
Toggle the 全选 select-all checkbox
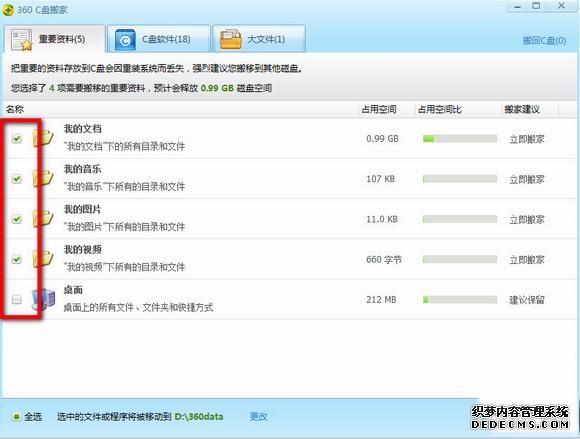[16, 417]
